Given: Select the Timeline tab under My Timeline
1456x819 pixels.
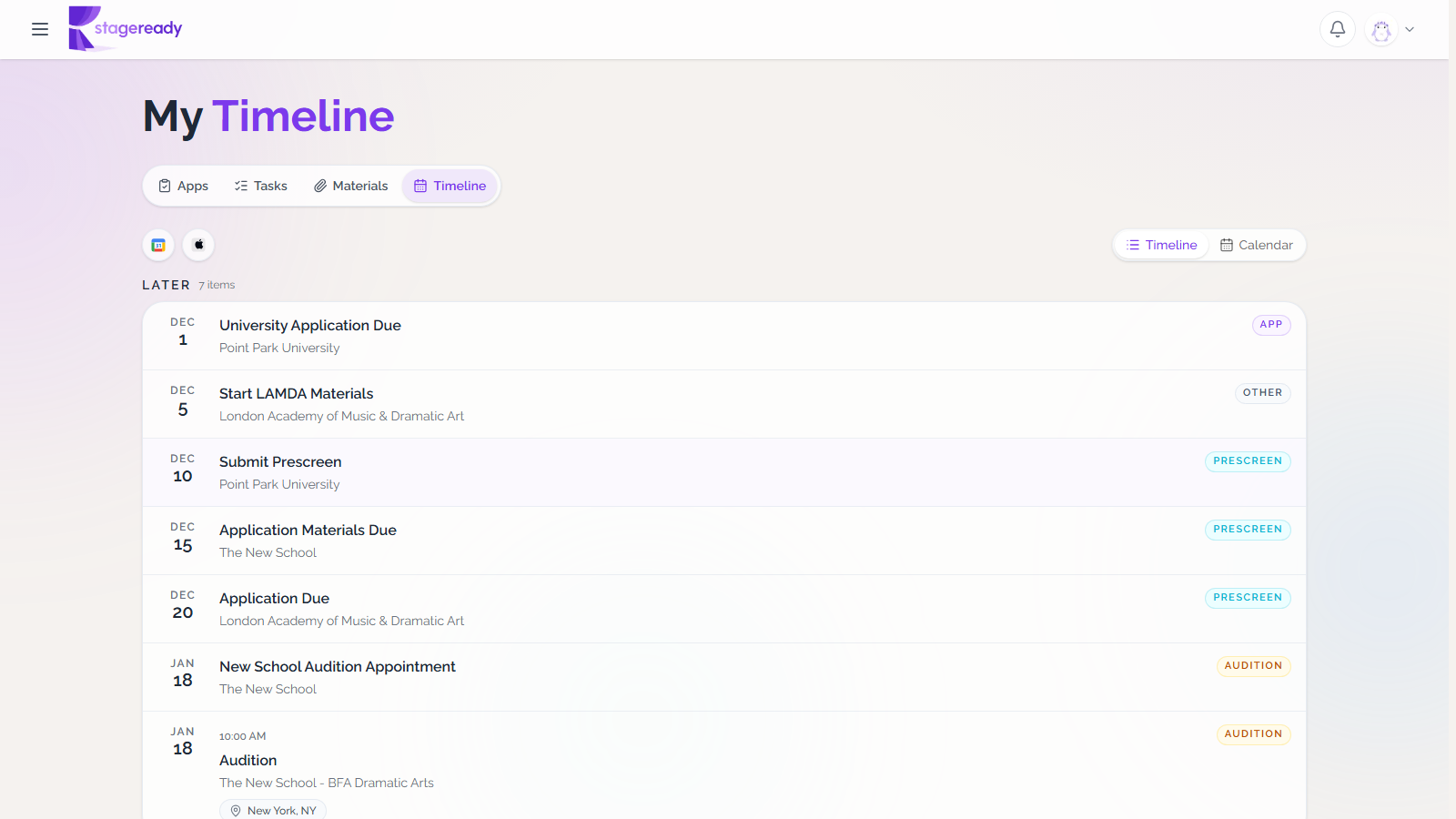Looking at the screenshot, I should (x=450, y=186).
